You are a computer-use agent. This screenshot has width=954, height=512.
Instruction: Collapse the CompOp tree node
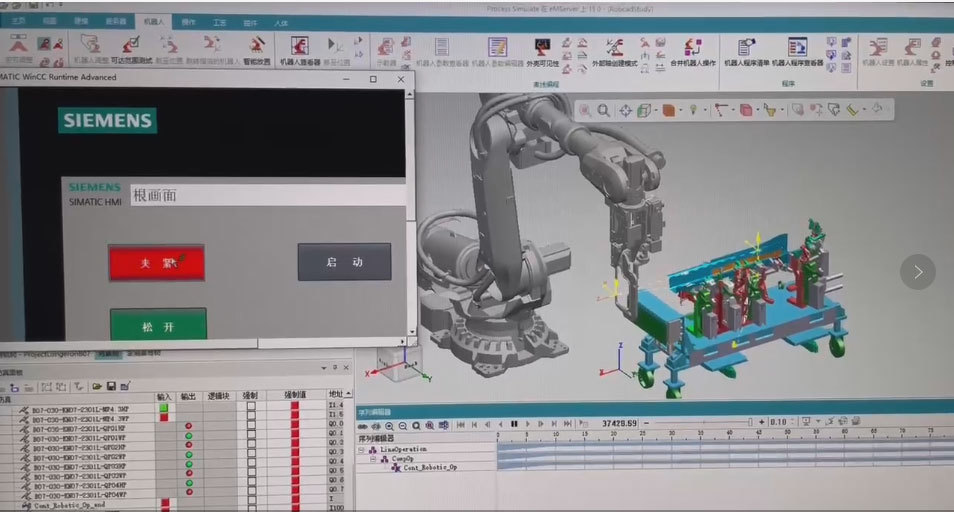[x=373, y=459]
